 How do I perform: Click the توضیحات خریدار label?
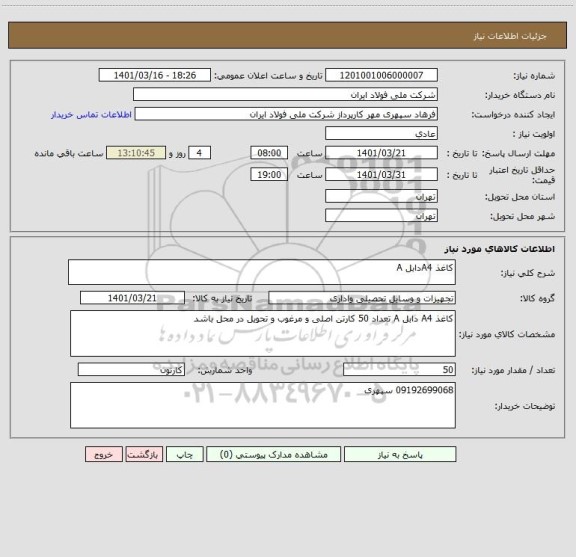coord(525,406)
